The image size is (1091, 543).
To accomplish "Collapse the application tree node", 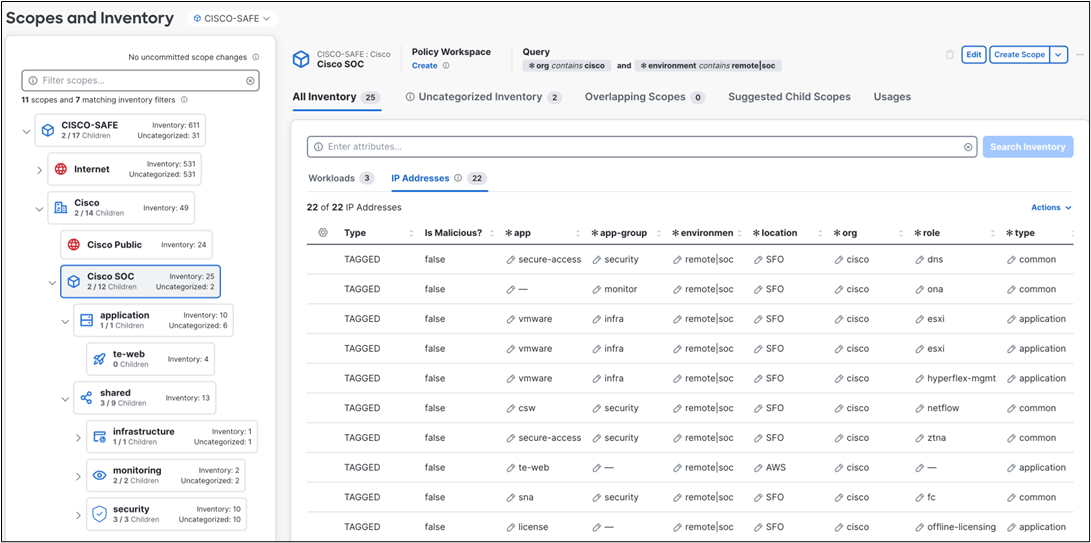I will click(x=65, y=322).
